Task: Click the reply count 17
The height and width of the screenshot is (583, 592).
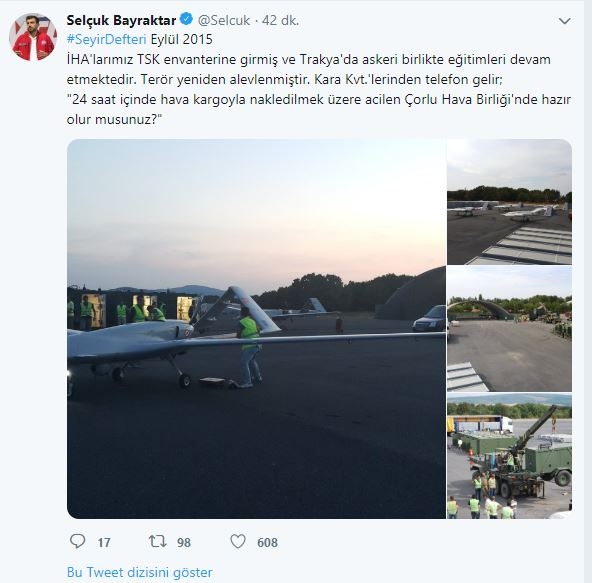Action: [x=104, y=543]
